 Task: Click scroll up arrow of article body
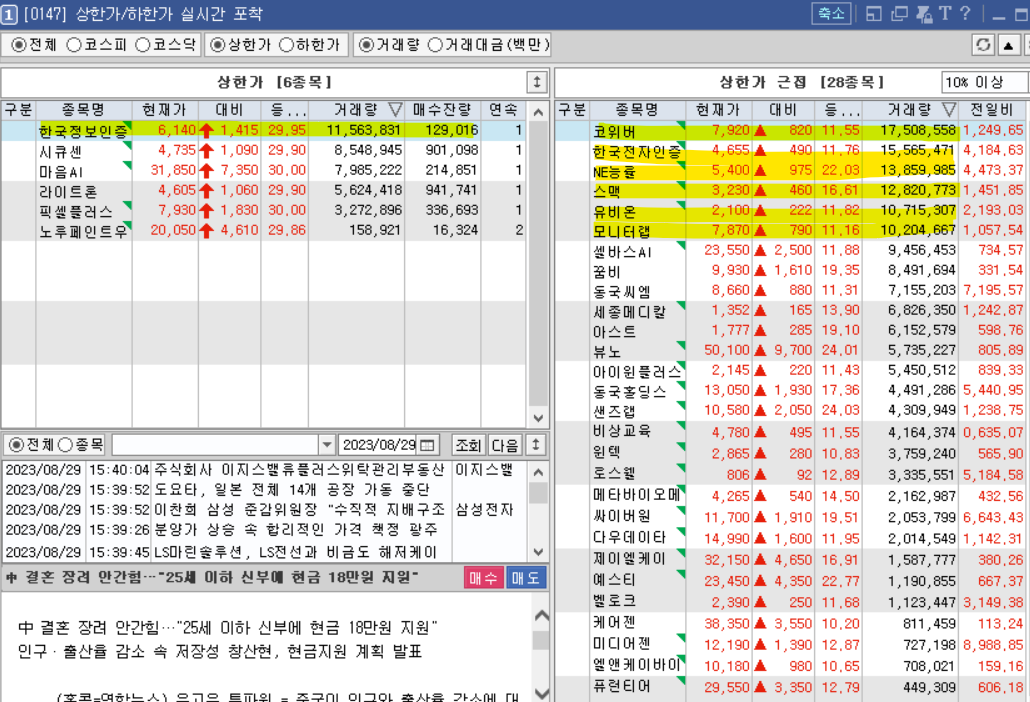541,616
